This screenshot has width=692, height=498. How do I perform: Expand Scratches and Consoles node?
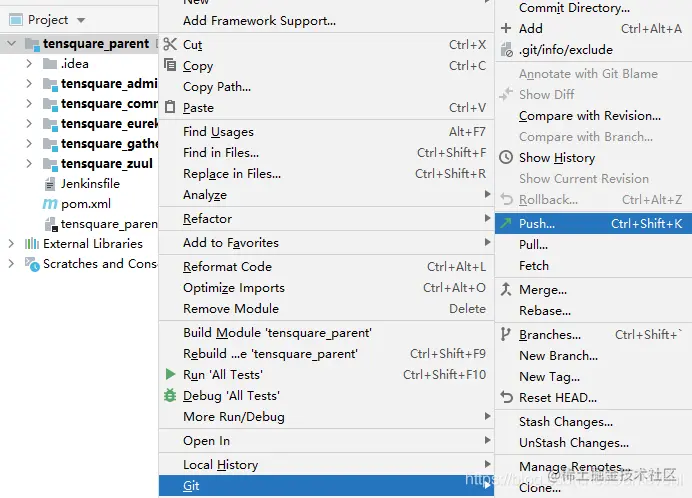click(x=11, y=264)
